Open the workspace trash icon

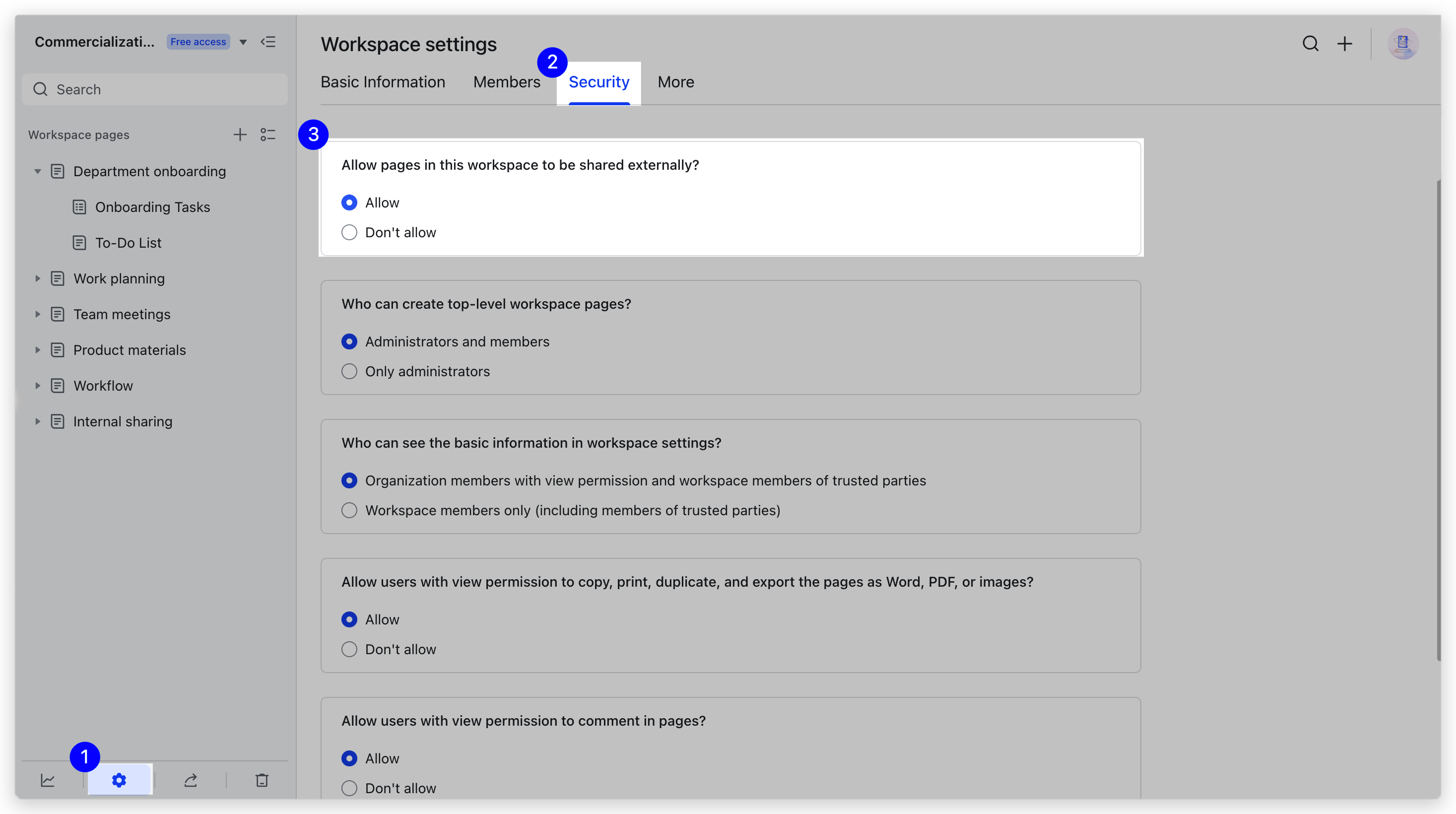(262, 780)
